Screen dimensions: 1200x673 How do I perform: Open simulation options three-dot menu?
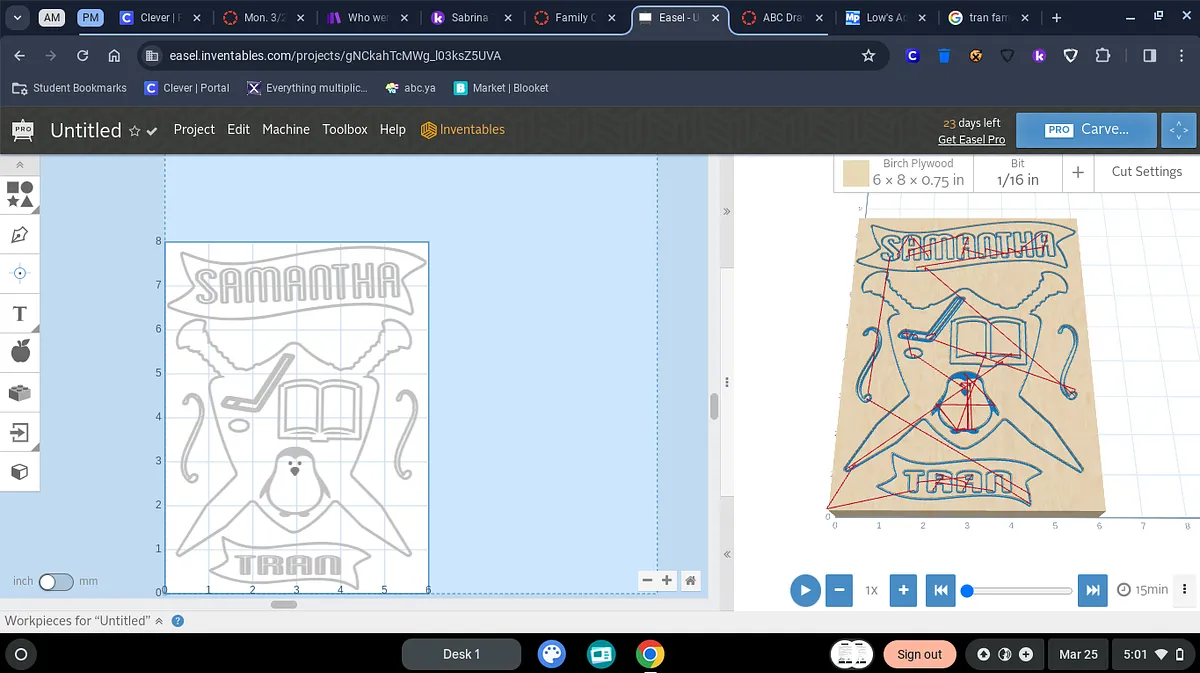pyautogui.click(x=1185, y=590)
